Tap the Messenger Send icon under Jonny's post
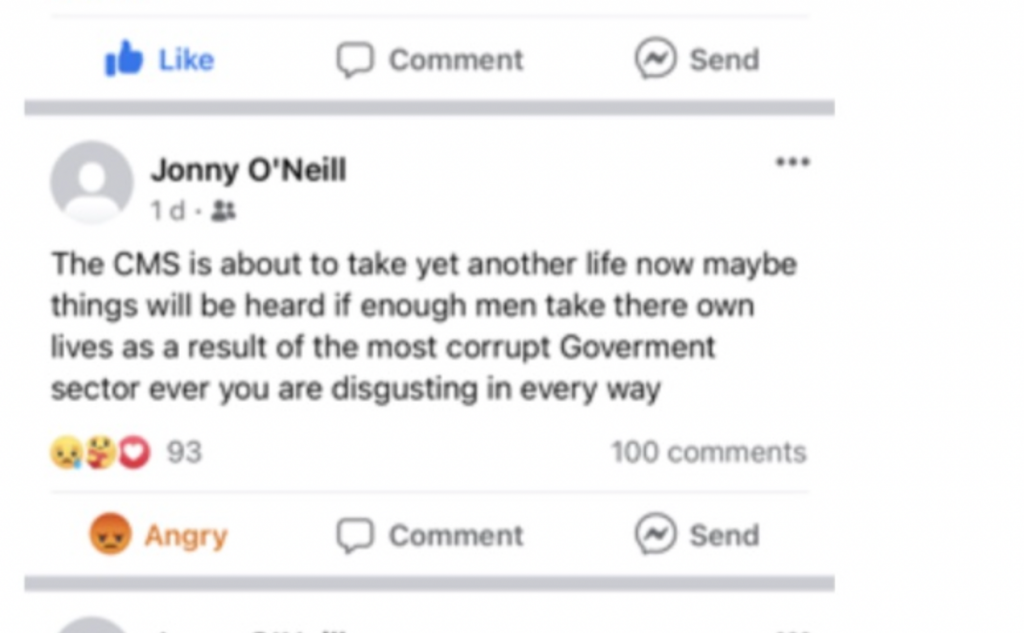This screenshot has width=1024, height=633. click(655, 536)
